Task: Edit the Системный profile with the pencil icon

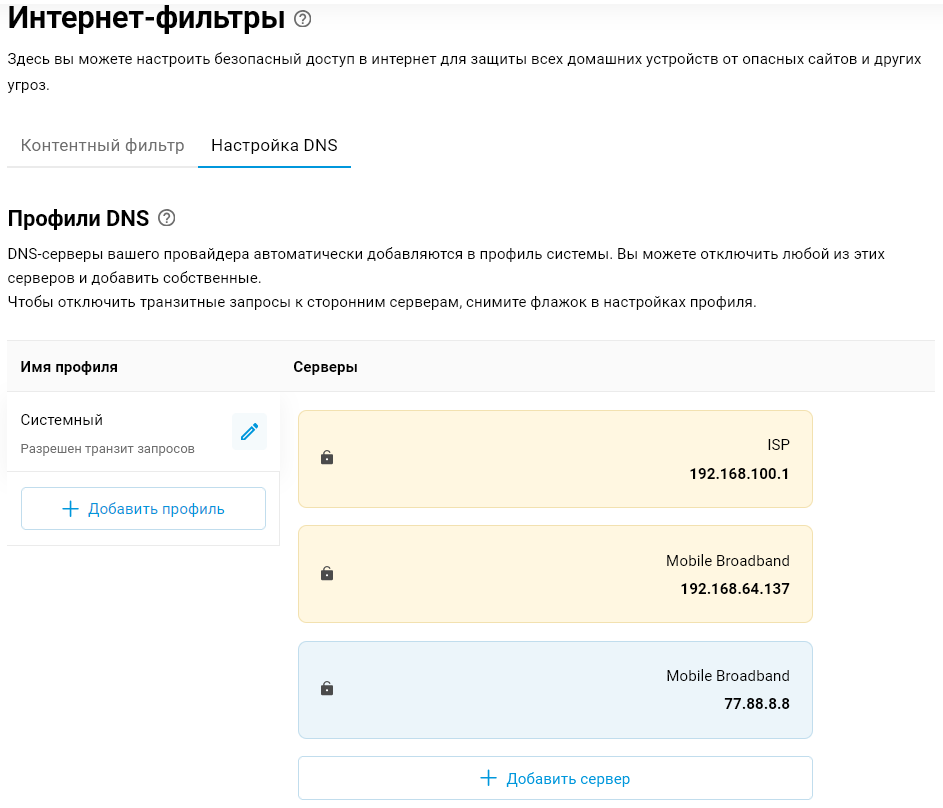Action: pos(249,432)
